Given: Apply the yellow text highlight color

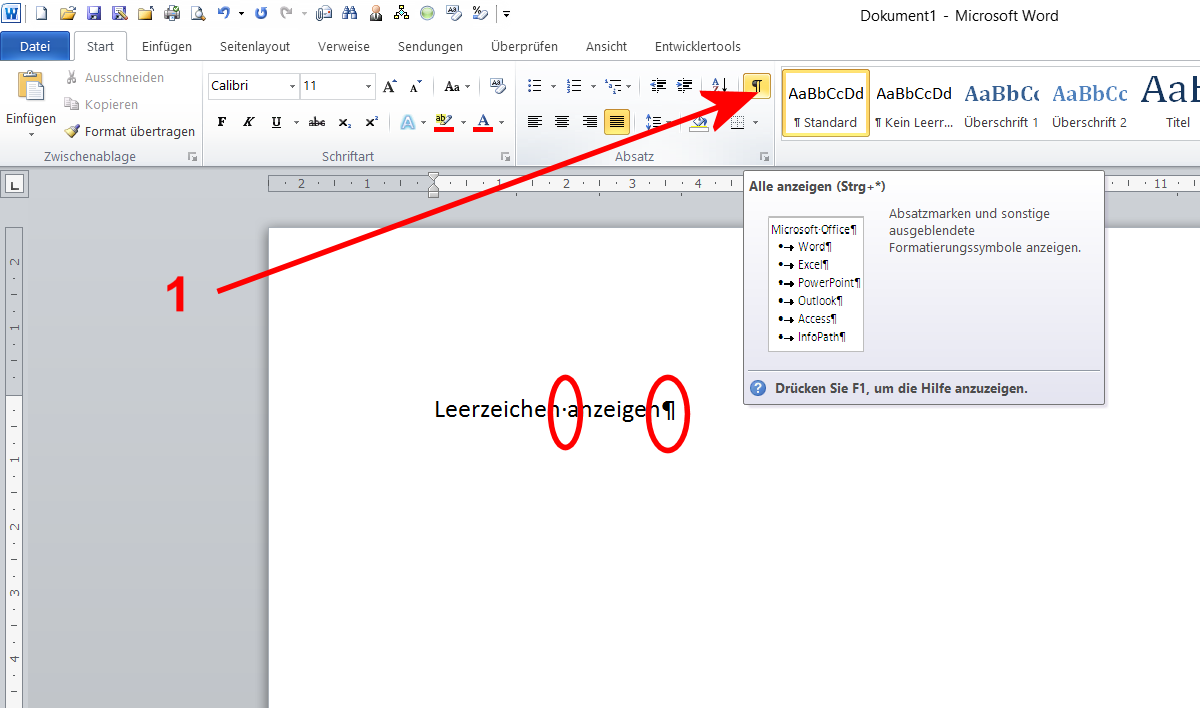Looking at the screenshot, I should (x=444, y=122).
